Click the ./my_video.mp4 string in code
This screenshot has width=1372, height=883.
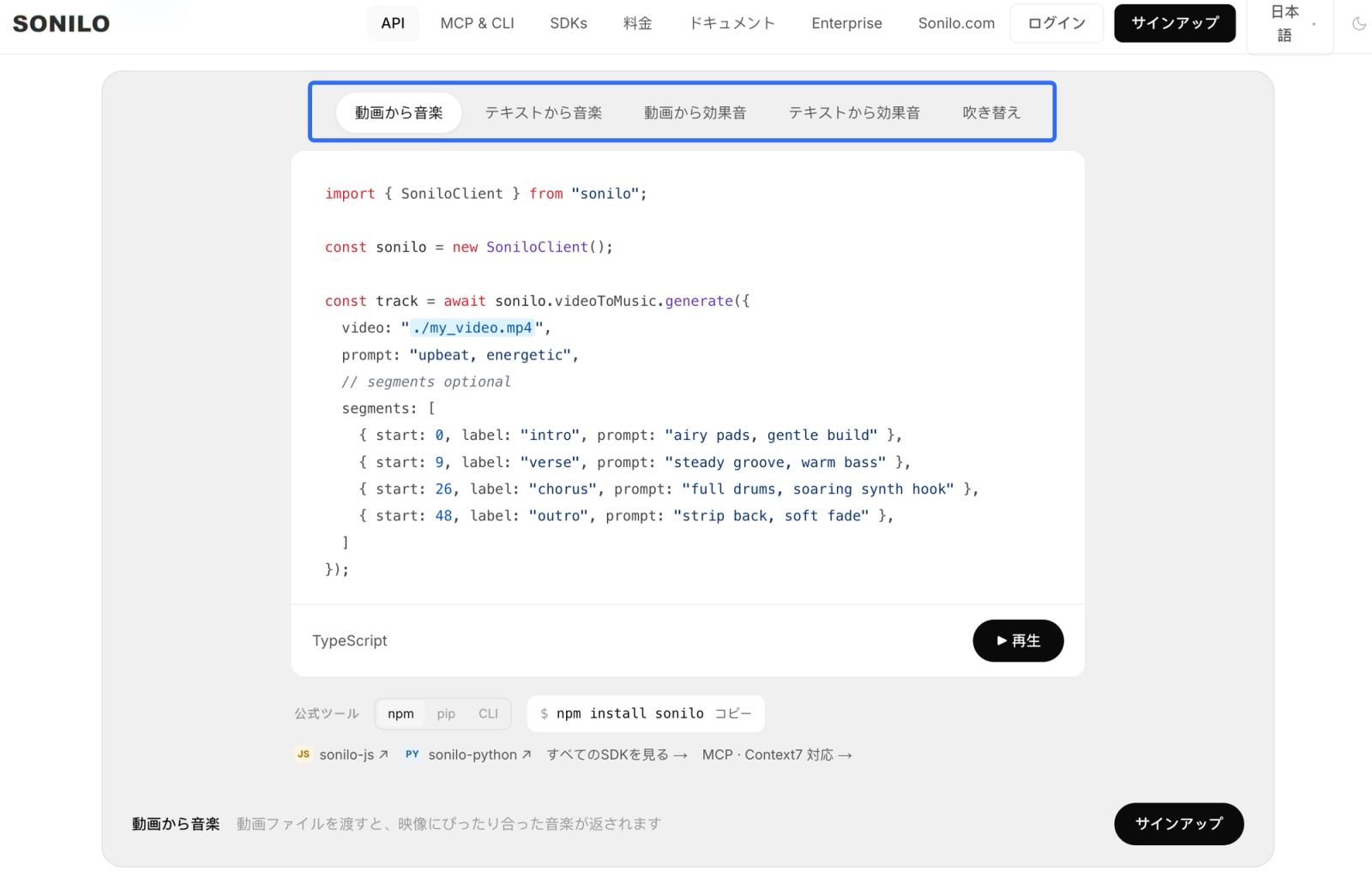click(472, 328)
